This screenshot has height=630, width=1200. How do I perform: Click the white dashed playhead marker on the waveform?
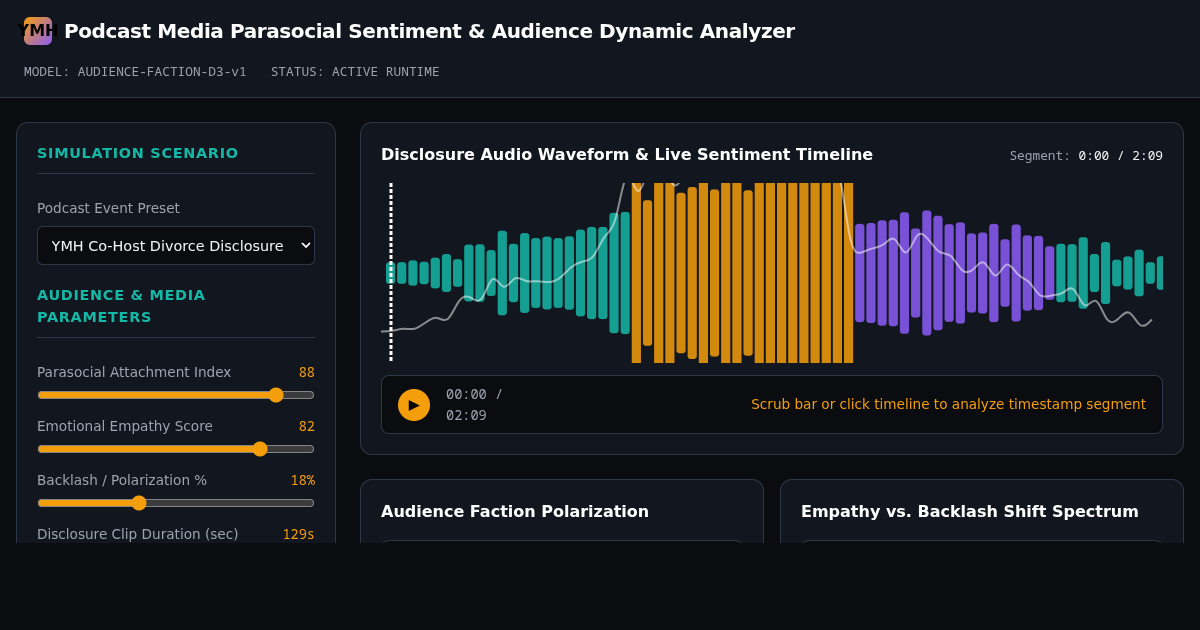click(391, 272)
